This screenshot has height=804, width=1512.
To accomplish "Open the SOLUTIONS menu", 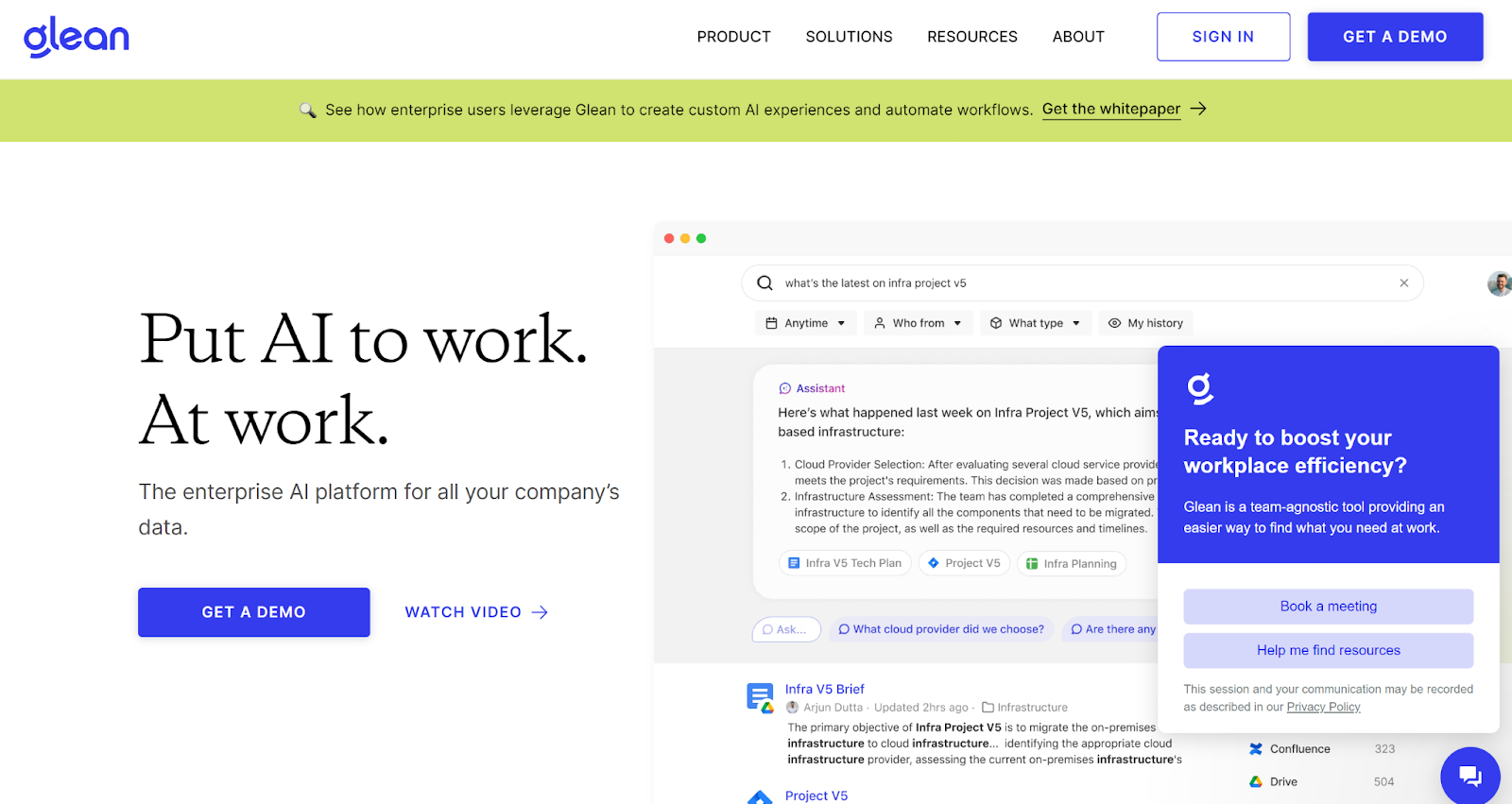I will pos(849,37).
